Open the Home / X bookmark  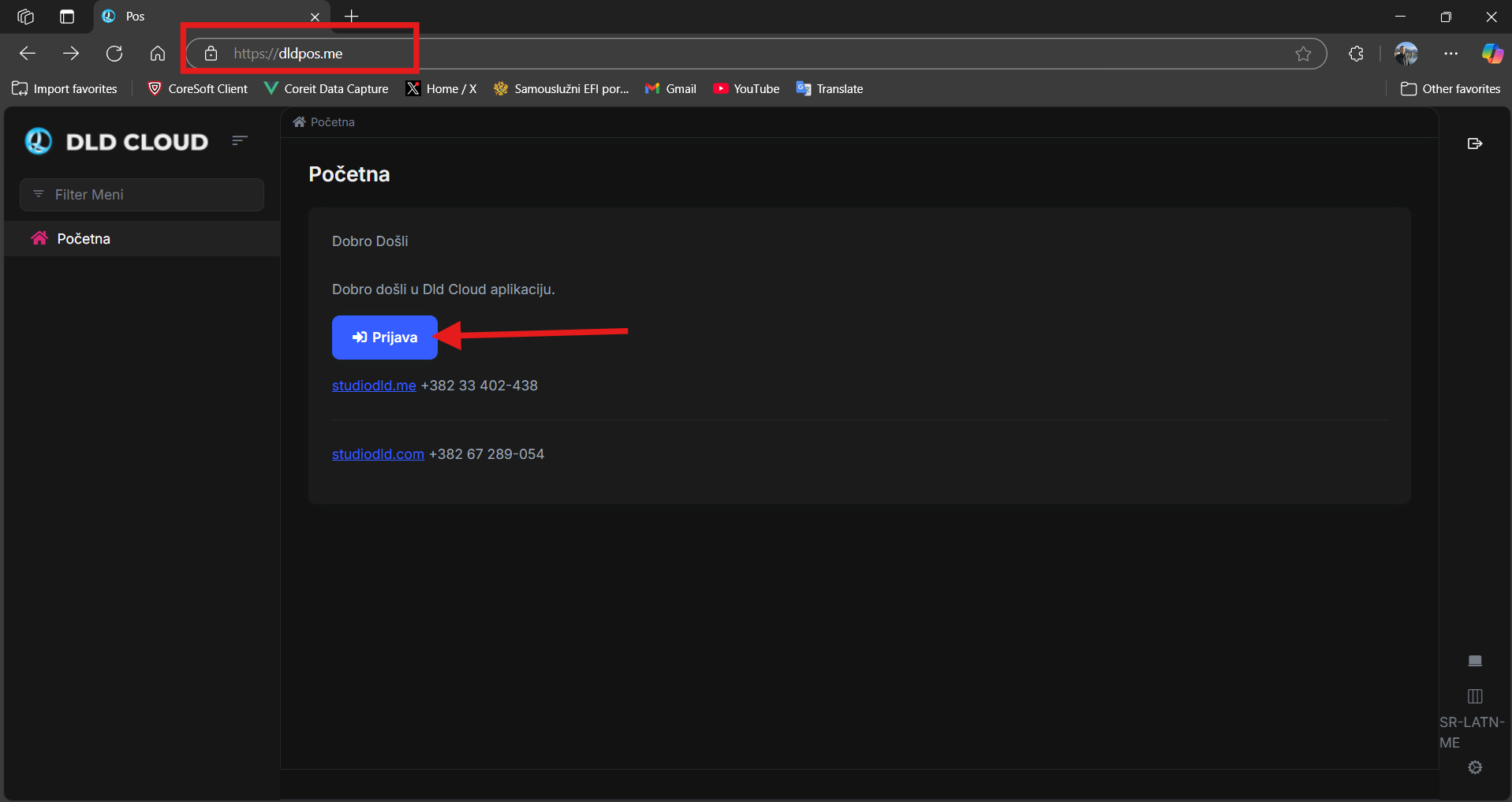(x=442, y=89)
